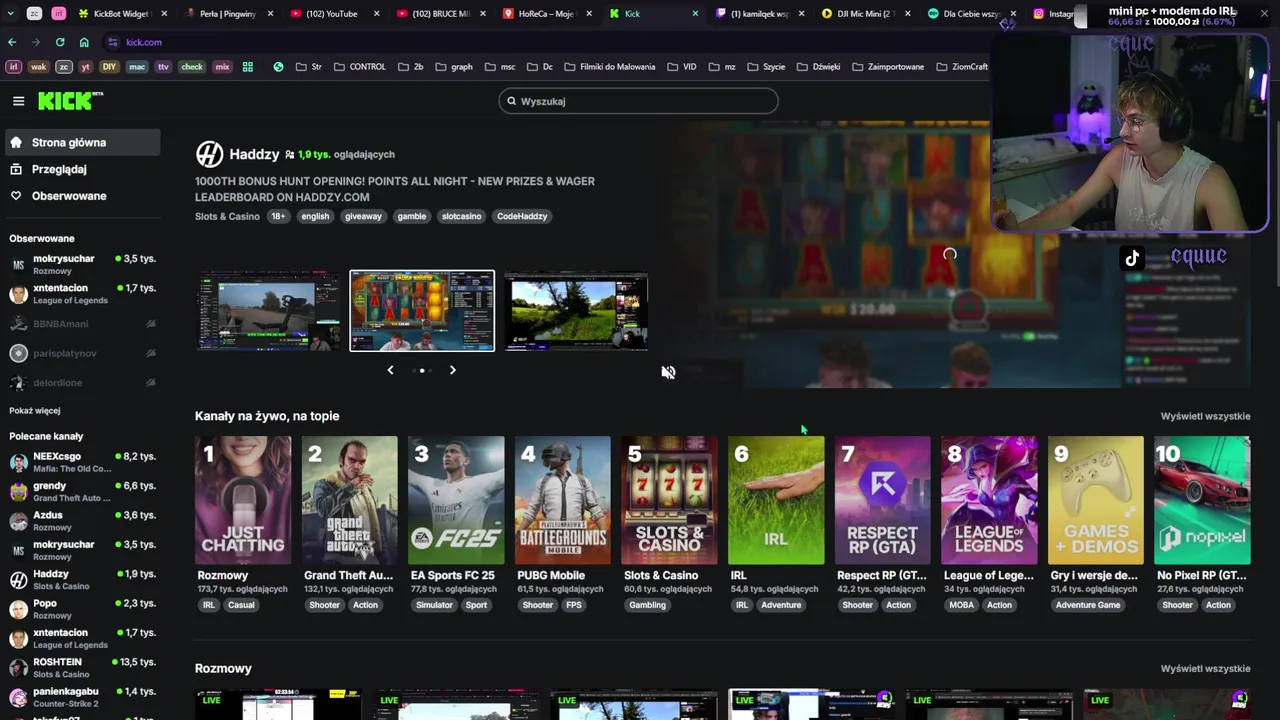Screen dimensions: 1280x720
Task: Switch to HoReCa browser tab
Action: tap(547, 14)
